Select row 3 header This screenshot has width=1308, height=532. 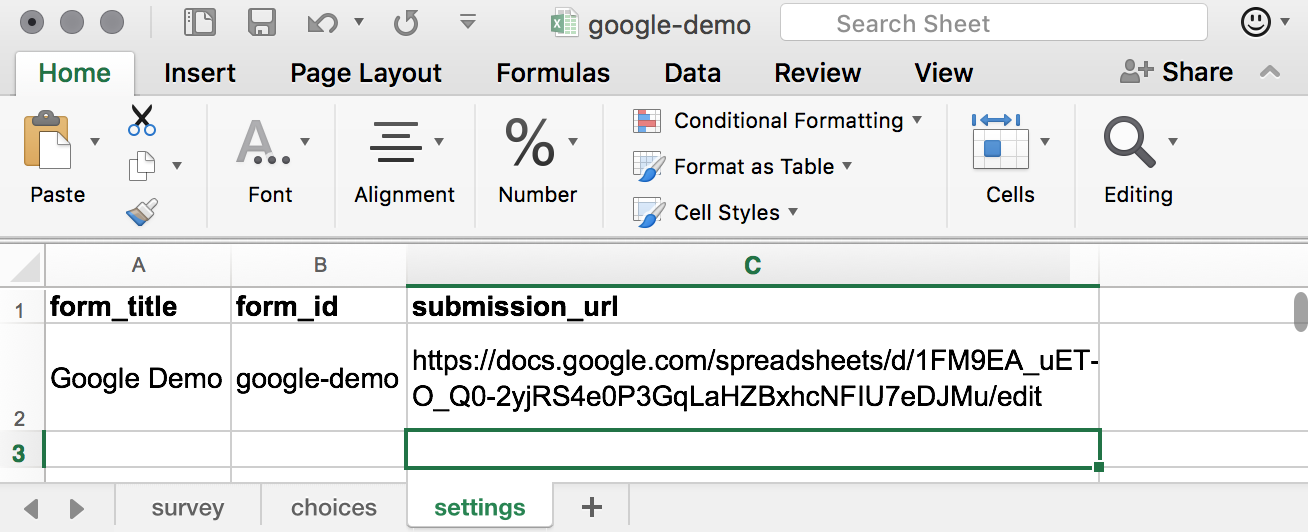[22, 450]
